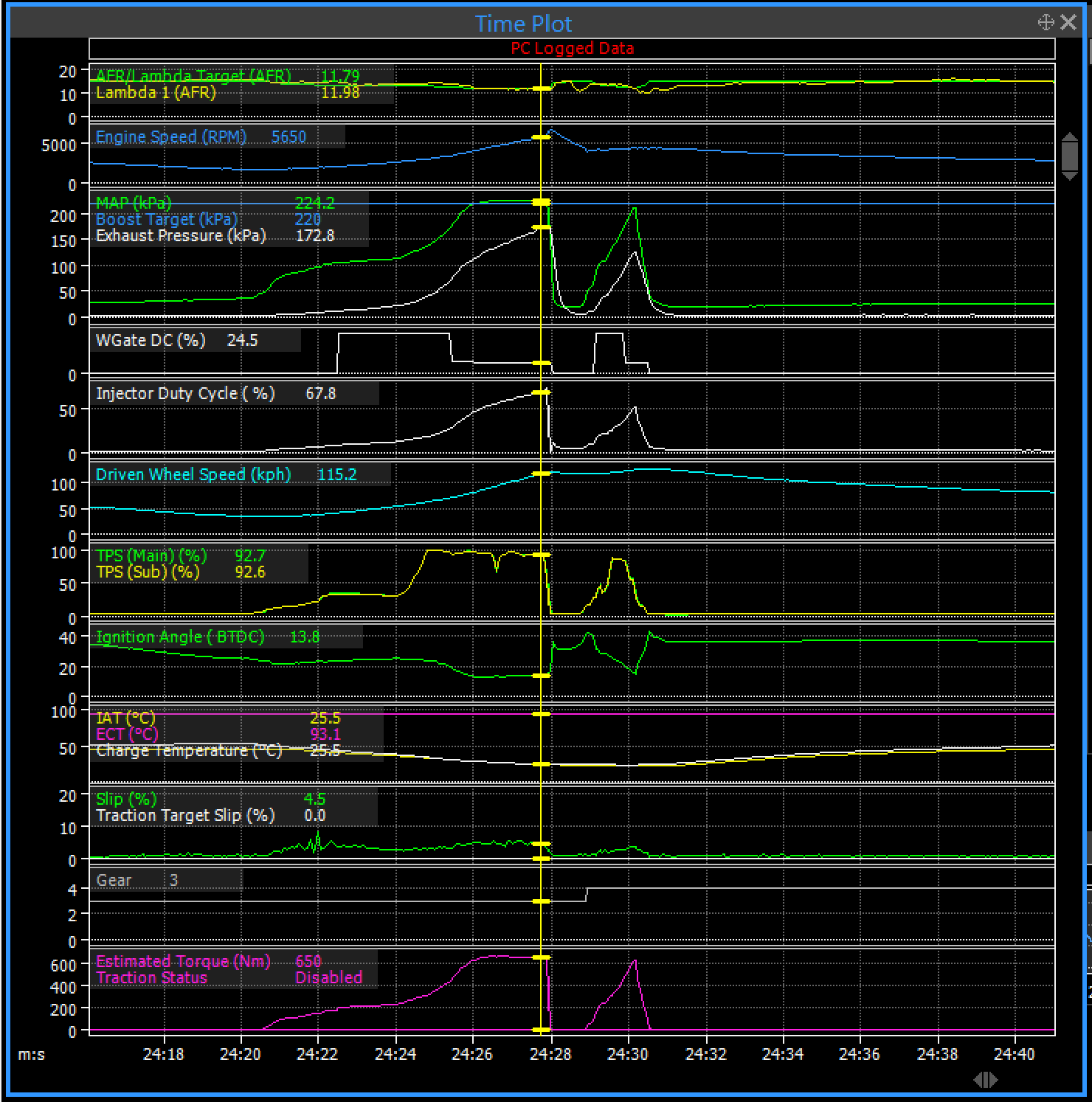1092x1102 pixels.
Task: Select the Charge Temperature (°C) label
Action: (x=189, y=750)
